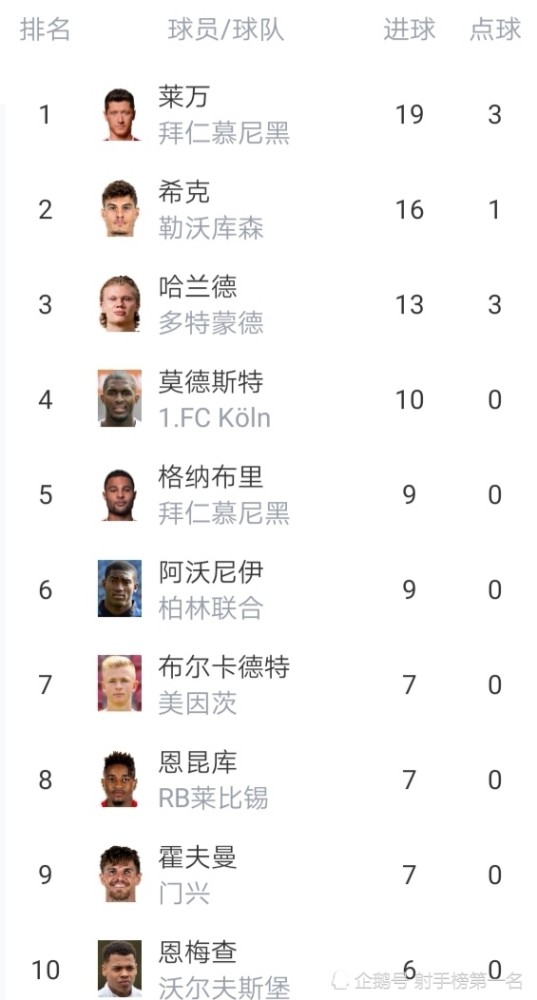Open team link 多特蒙德
Image resolution: width=537 pixels, height=1000 pixels.
pyautogui.click(x=211, y=323)
